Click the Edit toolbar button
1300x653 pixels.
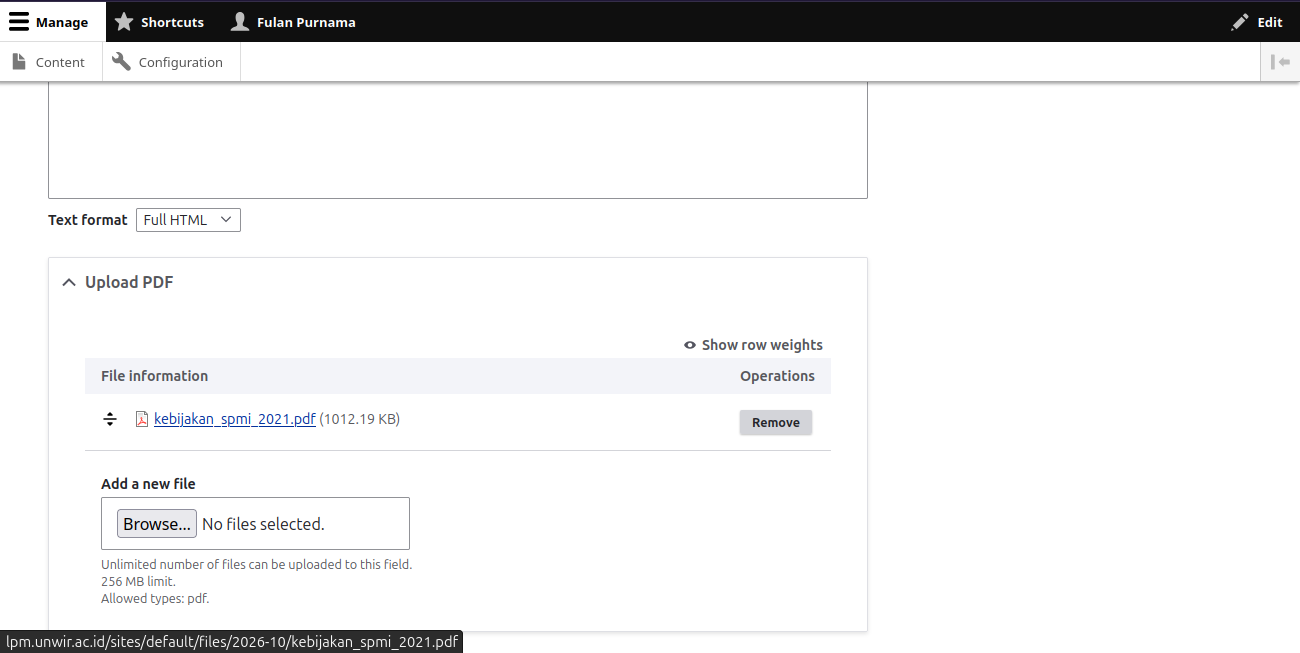(1257, 22)
